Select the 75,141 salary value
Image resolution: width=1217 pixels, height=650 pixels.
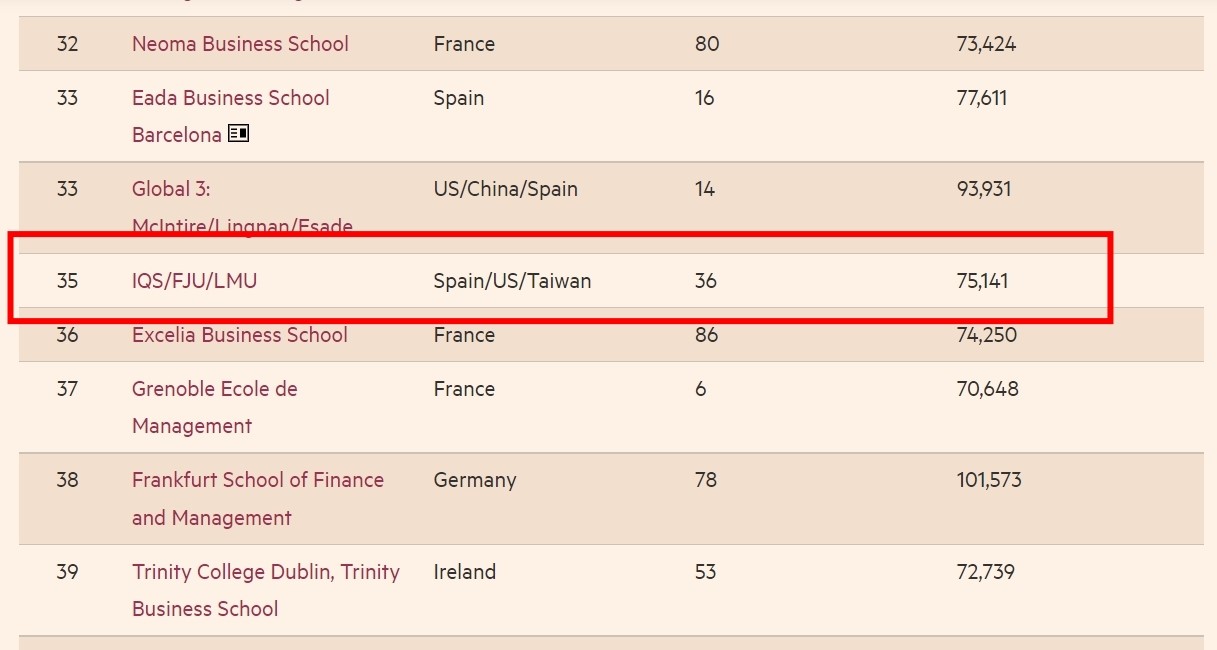point(982,281)
